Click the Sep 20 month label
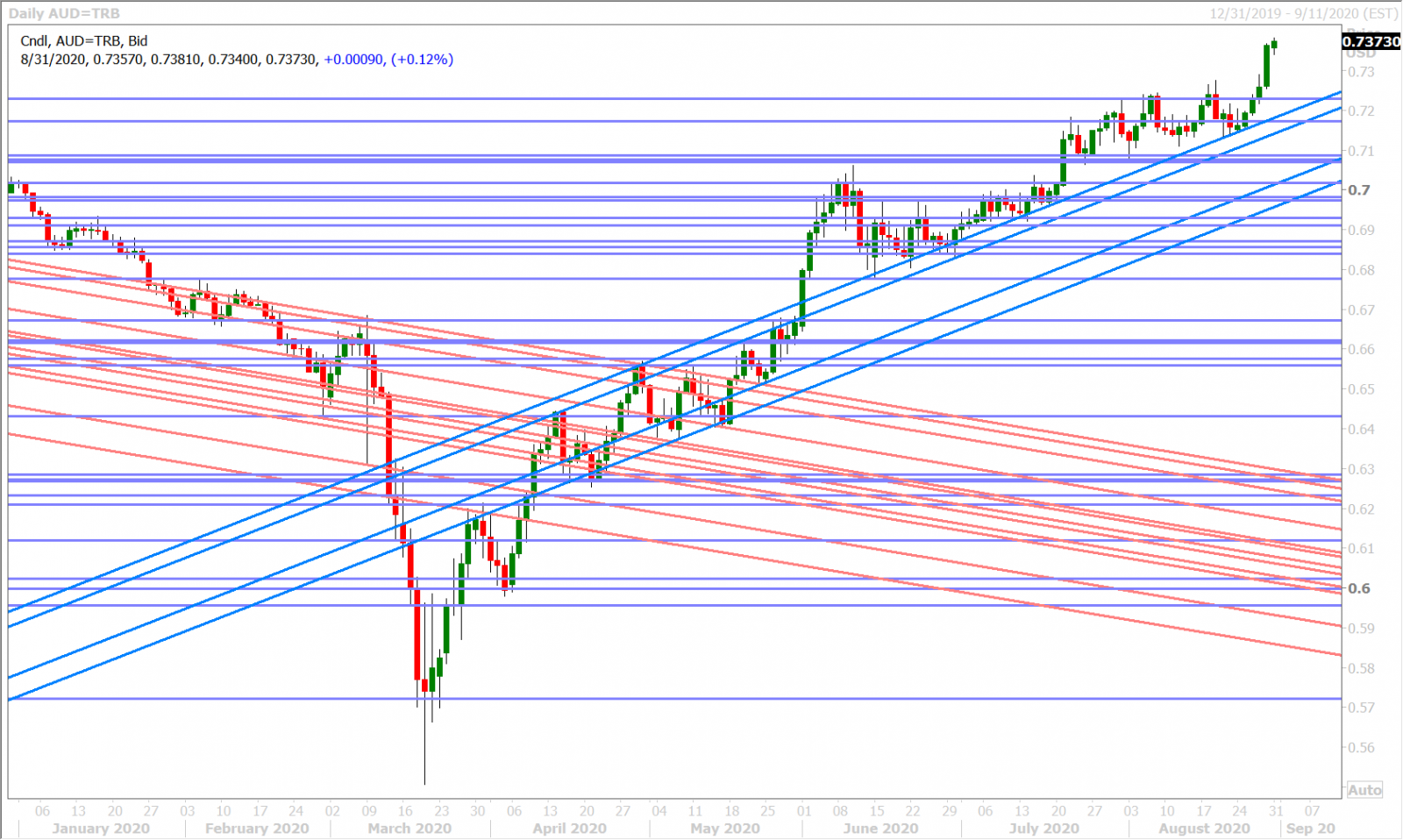1403x840 pixels. [x=1311, y=828]
